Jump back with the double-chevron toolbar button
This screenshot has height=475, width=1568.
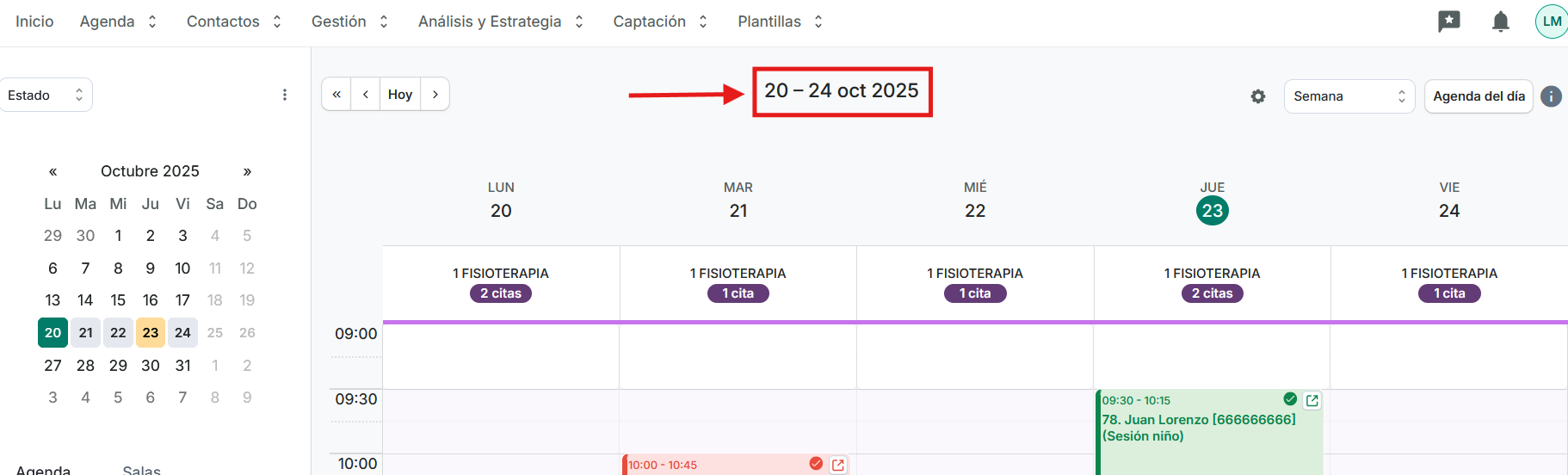pos(336,95)
